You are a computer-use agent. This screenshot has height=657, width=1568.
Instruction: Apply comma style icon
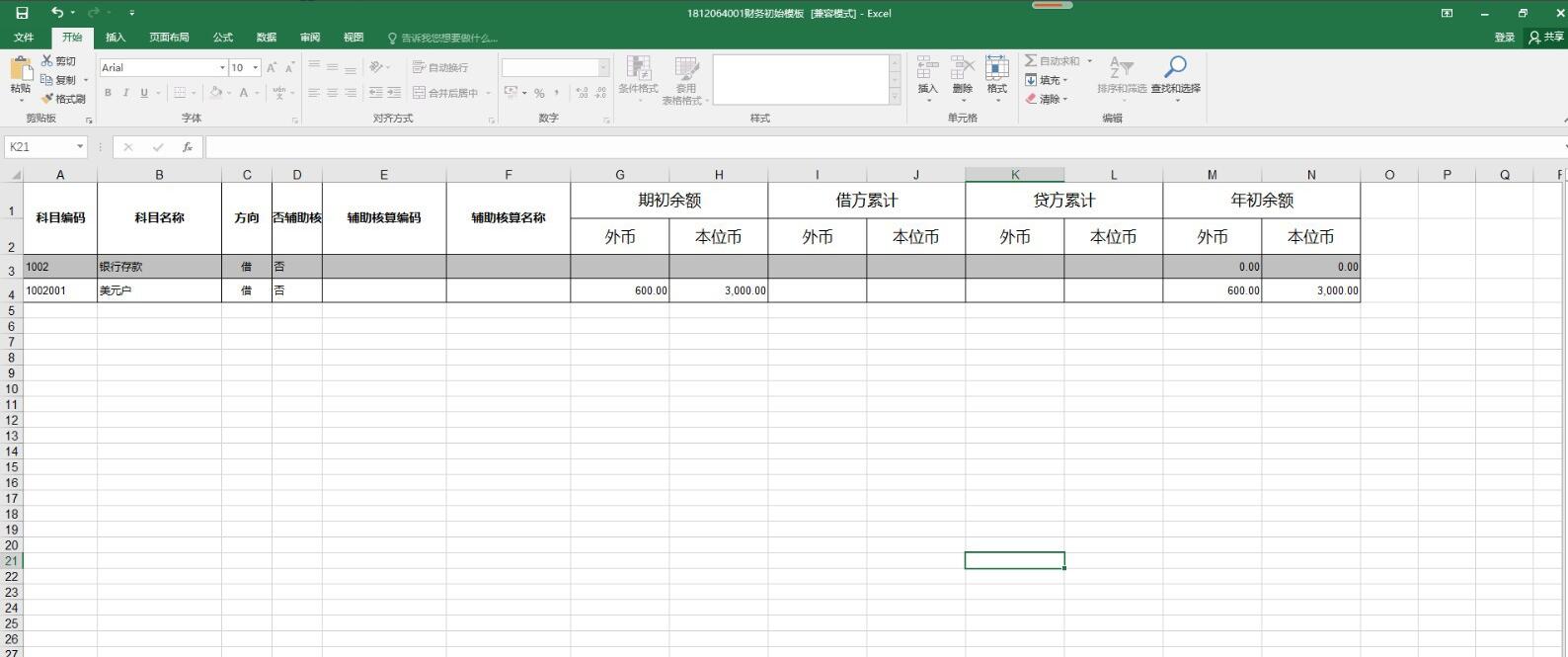coord(557,93)
